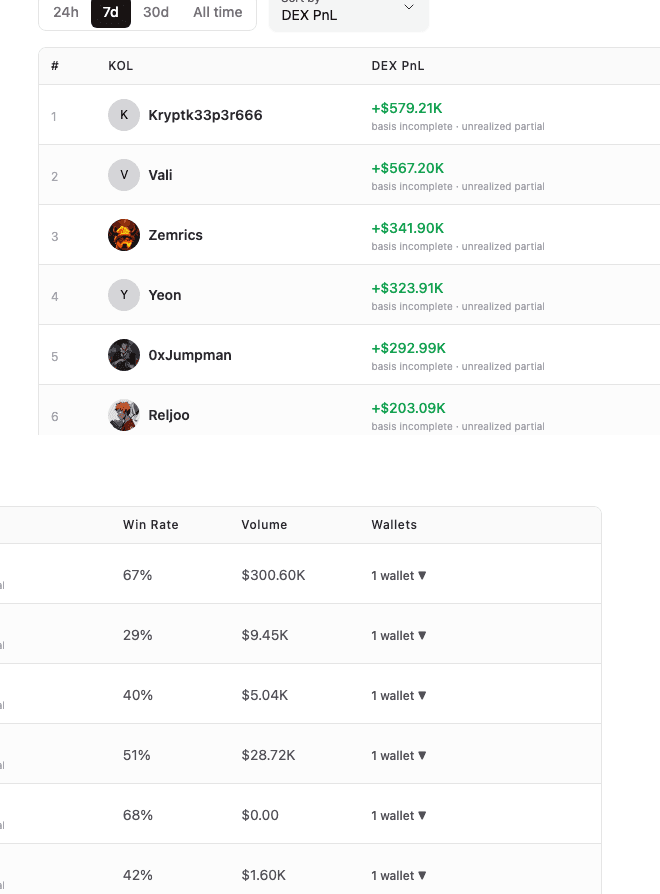Open the Vali KOL name
Viewport: 660px width, 894px height.
[160, 175]
